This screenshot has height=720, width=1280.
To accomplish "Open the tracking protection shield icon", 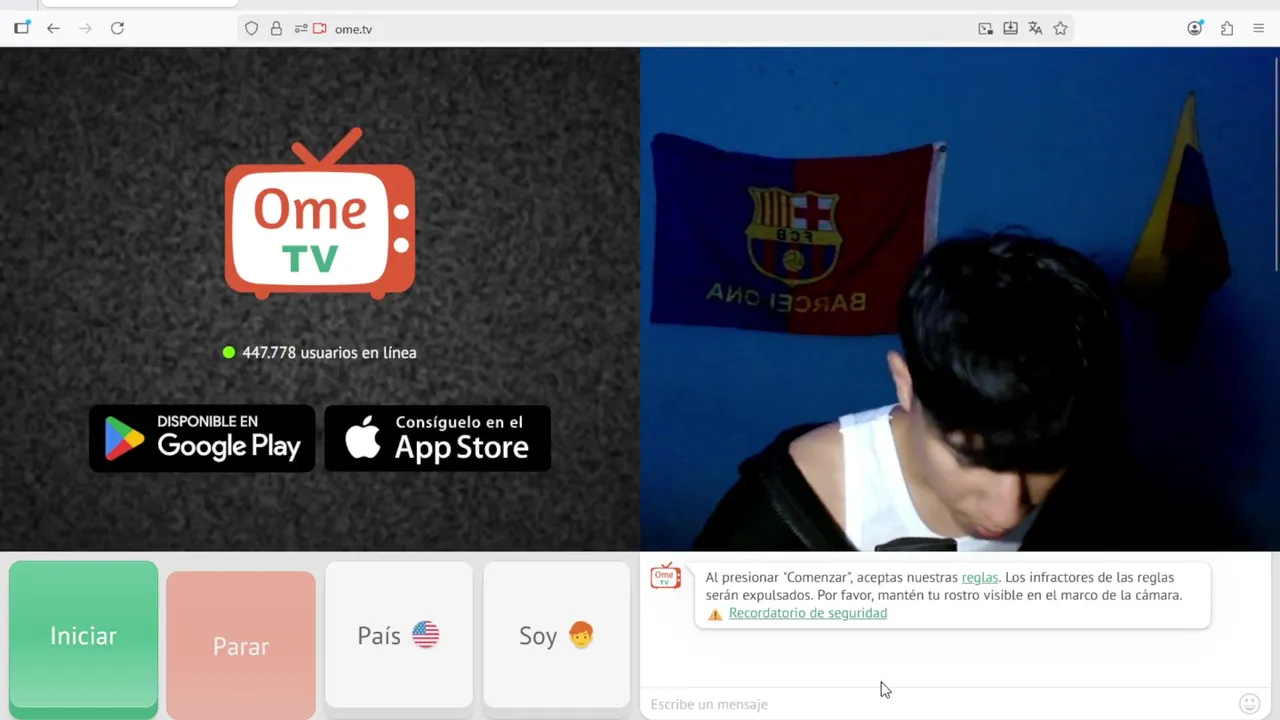I will (252, 29).
